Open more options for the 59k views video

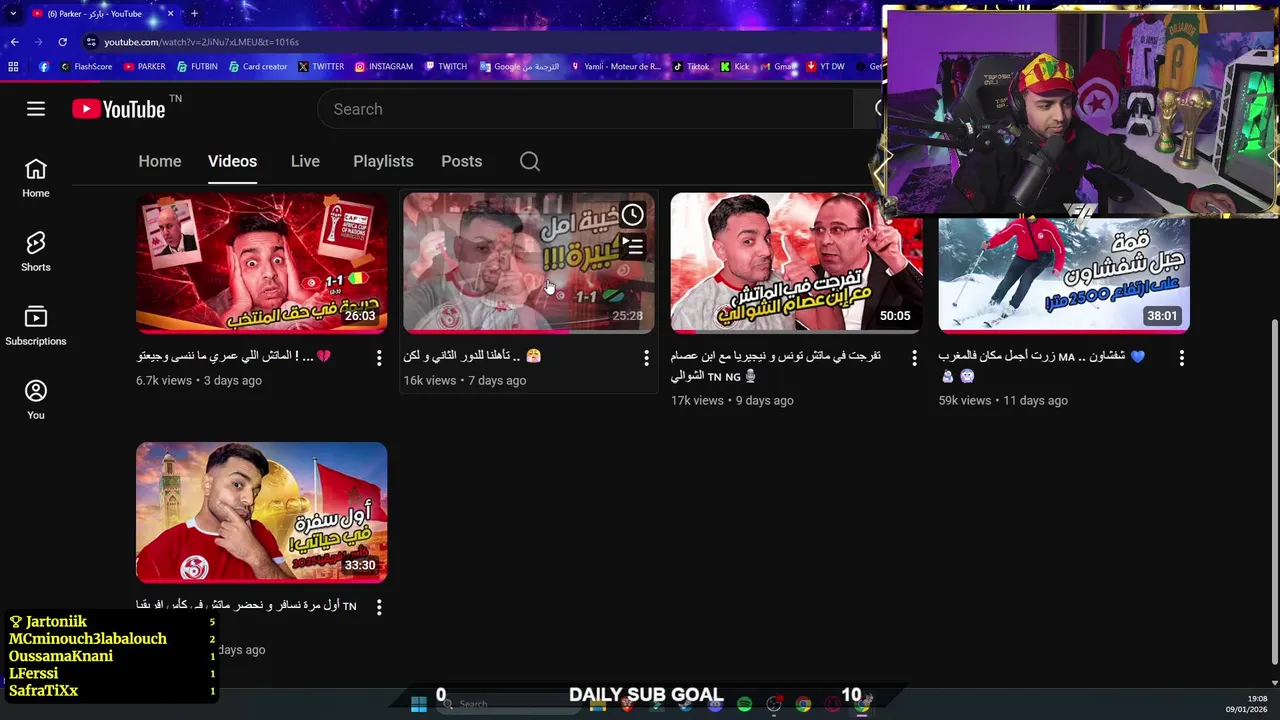pyautogui.click(x=1182, y=357)
